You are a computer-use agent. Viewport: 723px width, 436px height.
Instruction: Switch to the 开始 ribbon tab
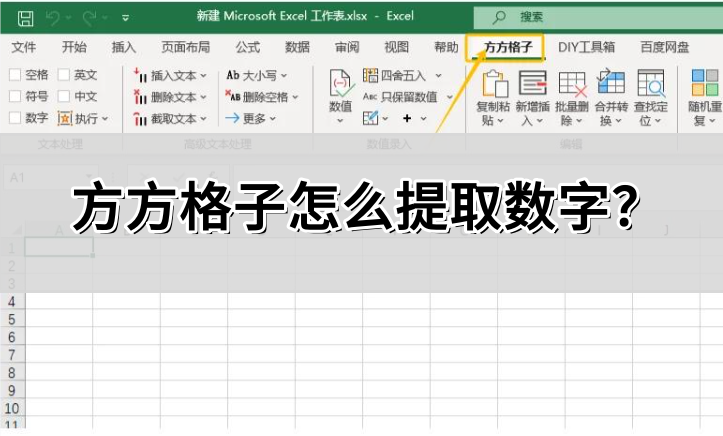[74, 47]
